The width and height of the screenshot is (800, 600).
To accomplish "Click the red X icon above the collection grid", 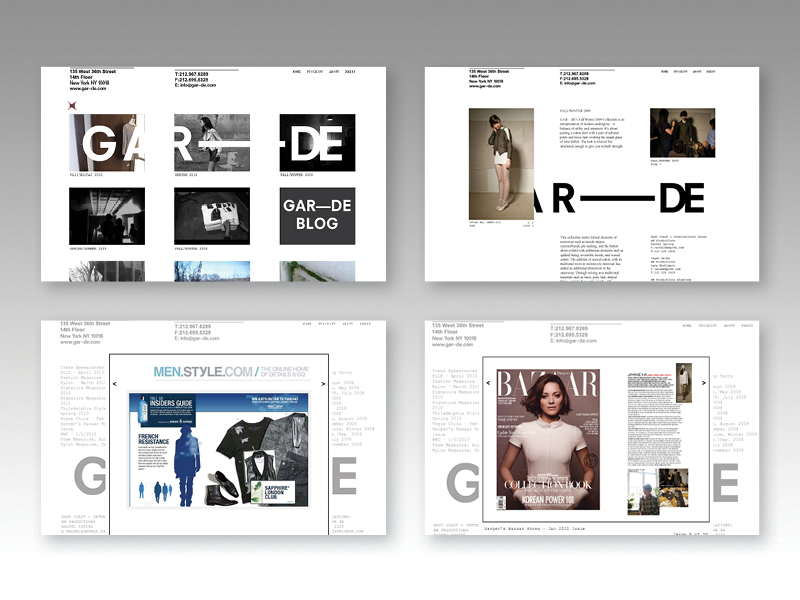I will click(x=72, y=105).
